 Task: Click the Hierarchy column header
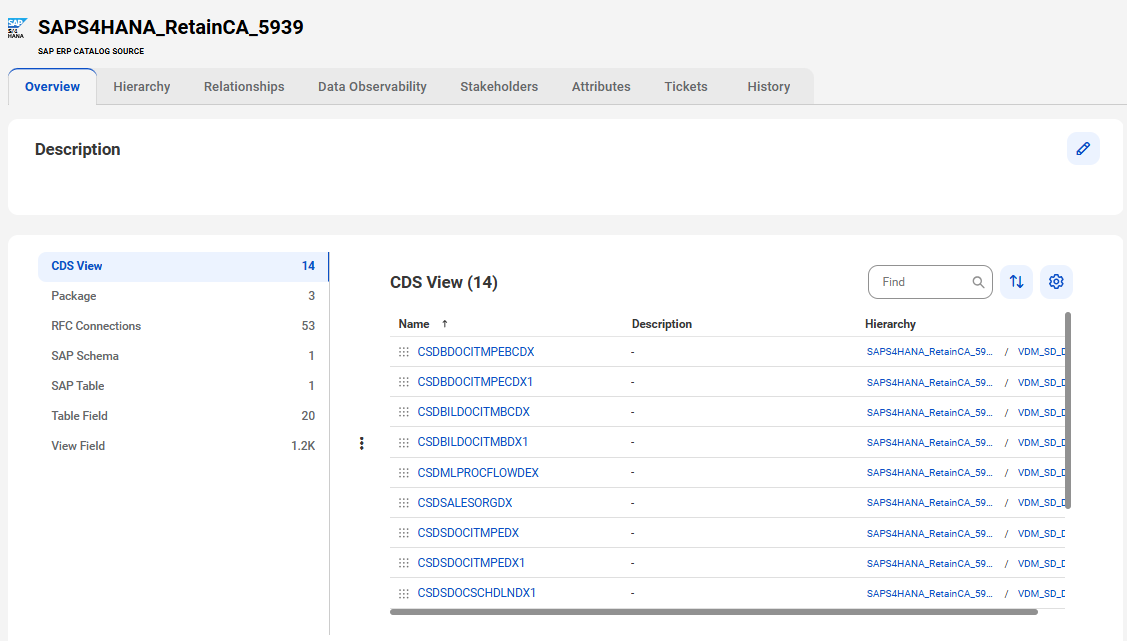(890, 324)
